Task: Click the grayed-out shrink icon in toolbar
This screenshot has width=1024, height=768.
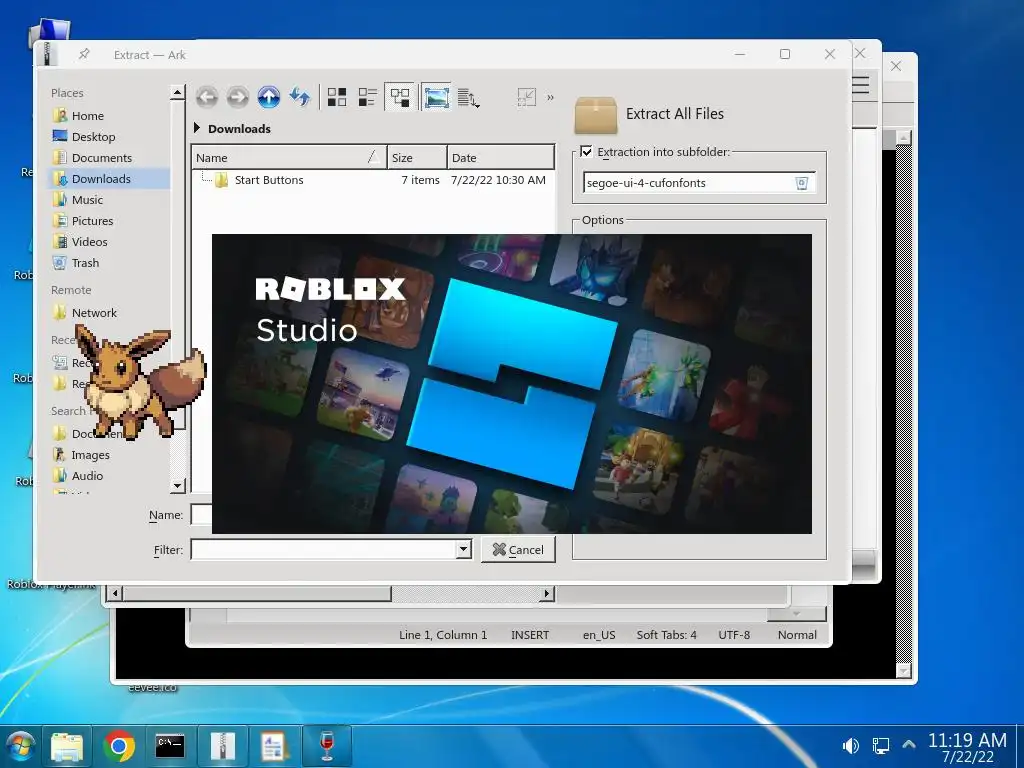Action: pos(526,97)
